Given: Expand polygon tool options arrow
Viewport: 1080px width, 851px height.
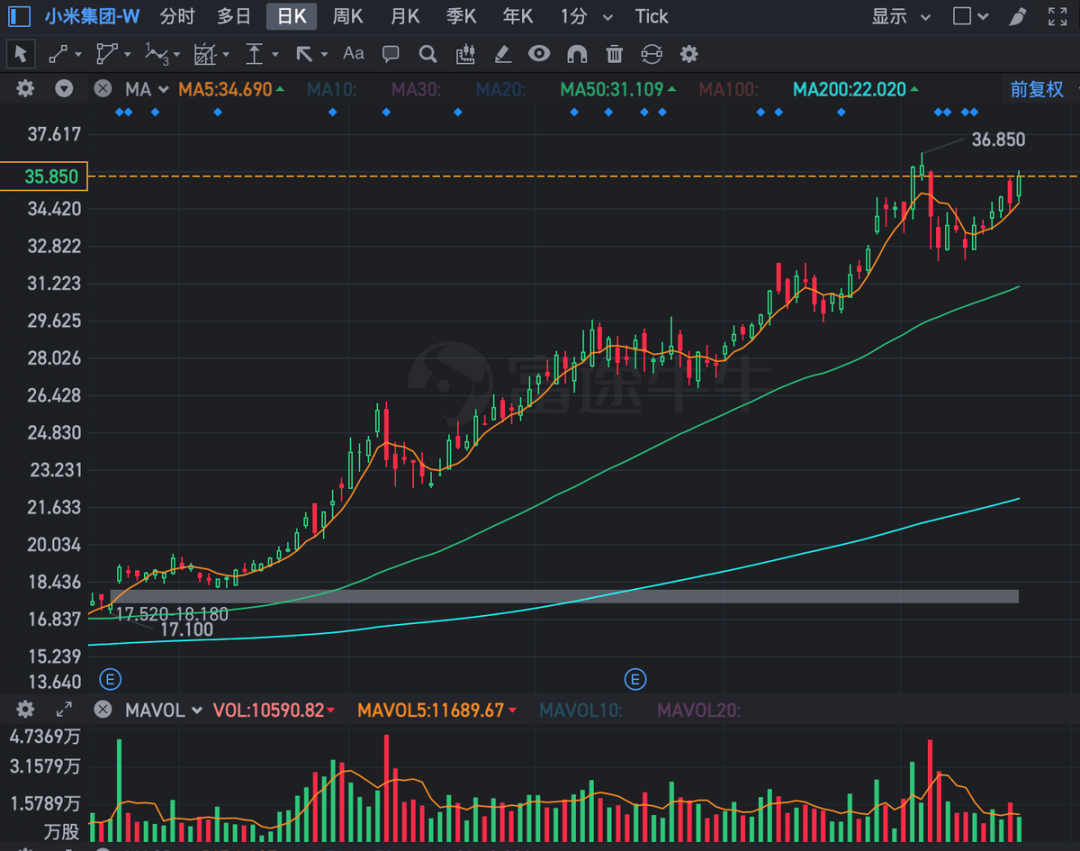Looking at the screenshot, I should [x=127, y=54].
